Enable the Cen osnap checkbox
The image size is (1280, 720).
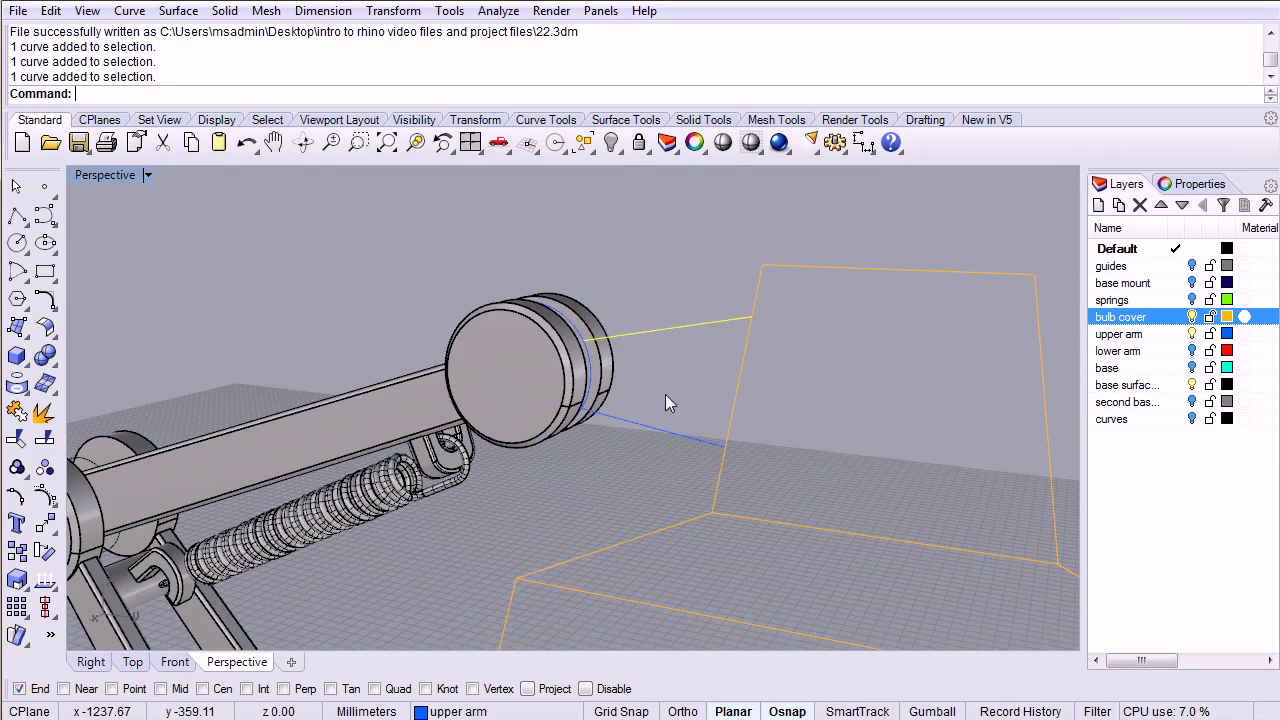(x=203, y=689)
